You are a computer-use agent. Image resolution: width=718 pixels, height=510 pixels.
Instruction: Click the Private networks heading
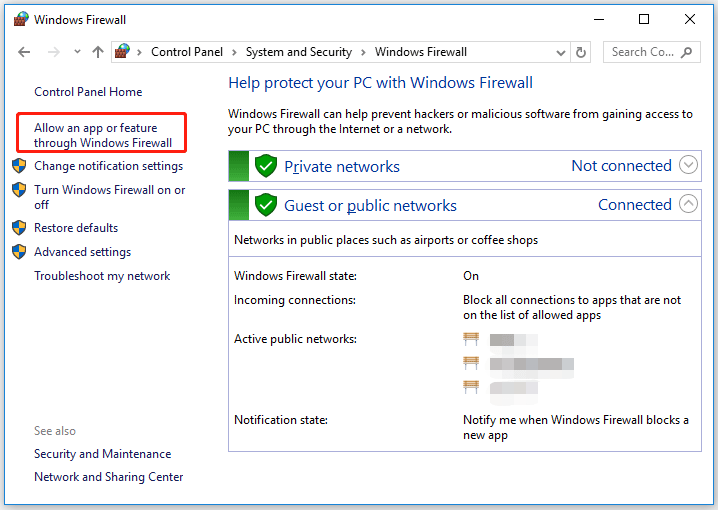(342, 167)
